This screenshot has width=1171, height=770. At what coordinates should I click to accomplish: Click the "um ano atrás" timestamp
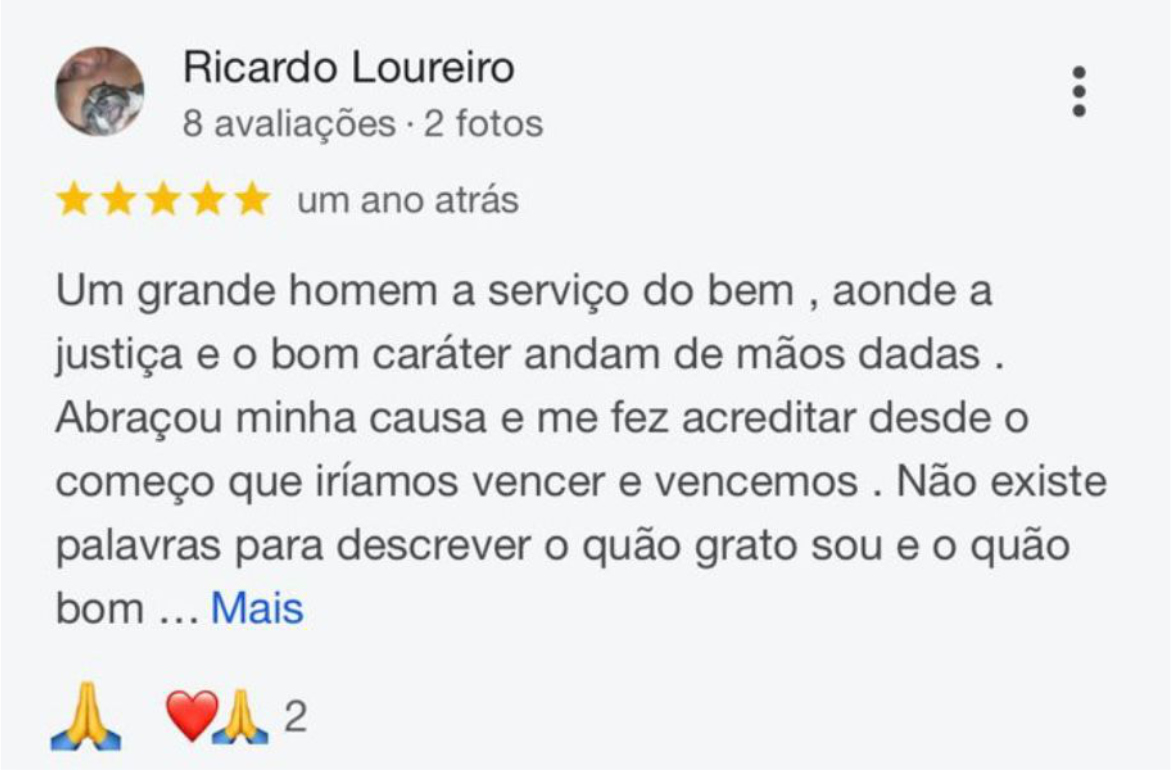pyautogui.click(x=407, y=201)
